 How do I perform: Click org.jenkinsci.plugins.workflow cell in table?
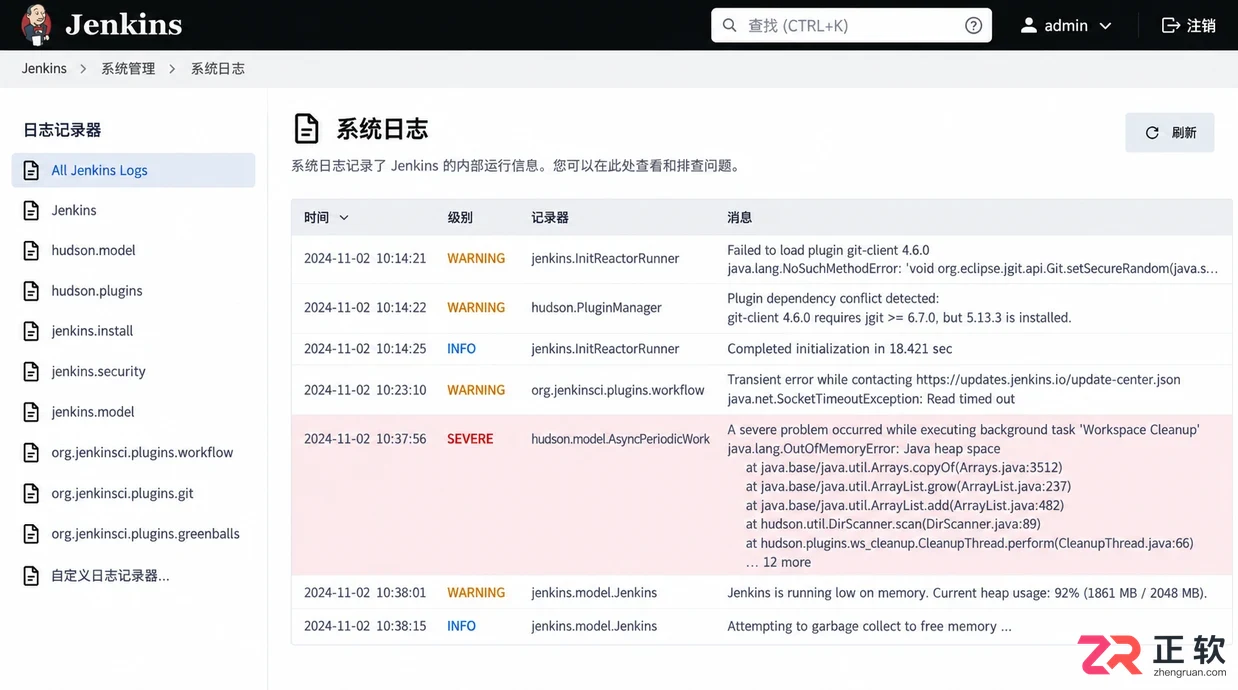pyautogui.click(x=618, y=390)
